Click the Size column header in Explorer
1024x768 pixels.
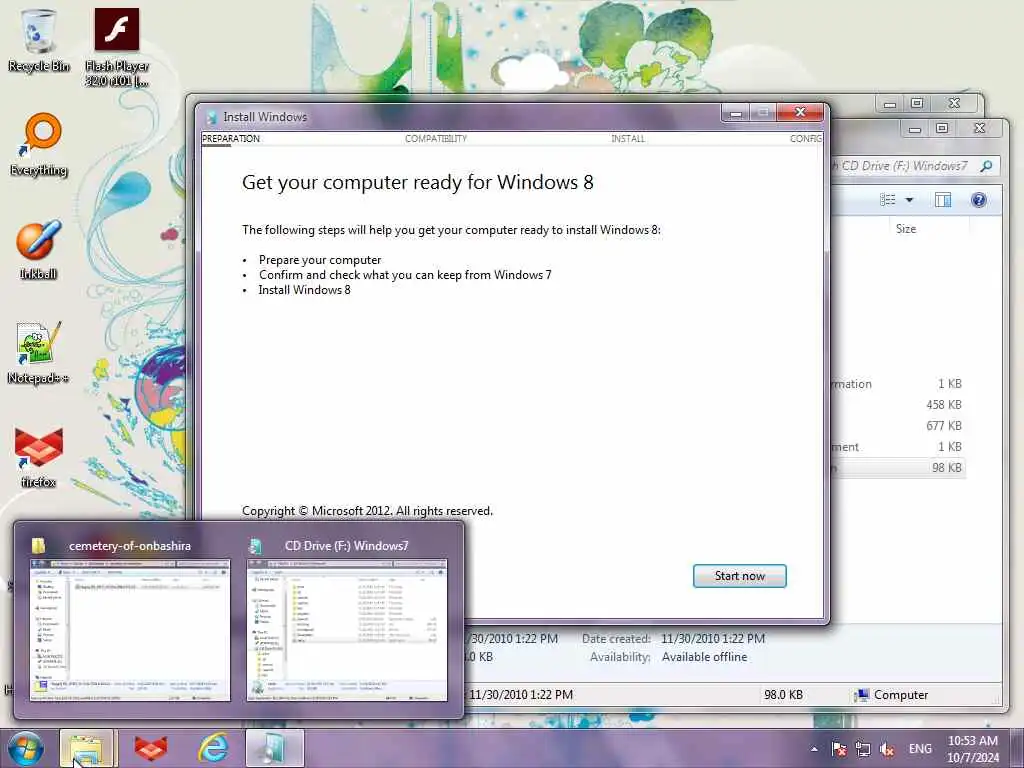929,229
